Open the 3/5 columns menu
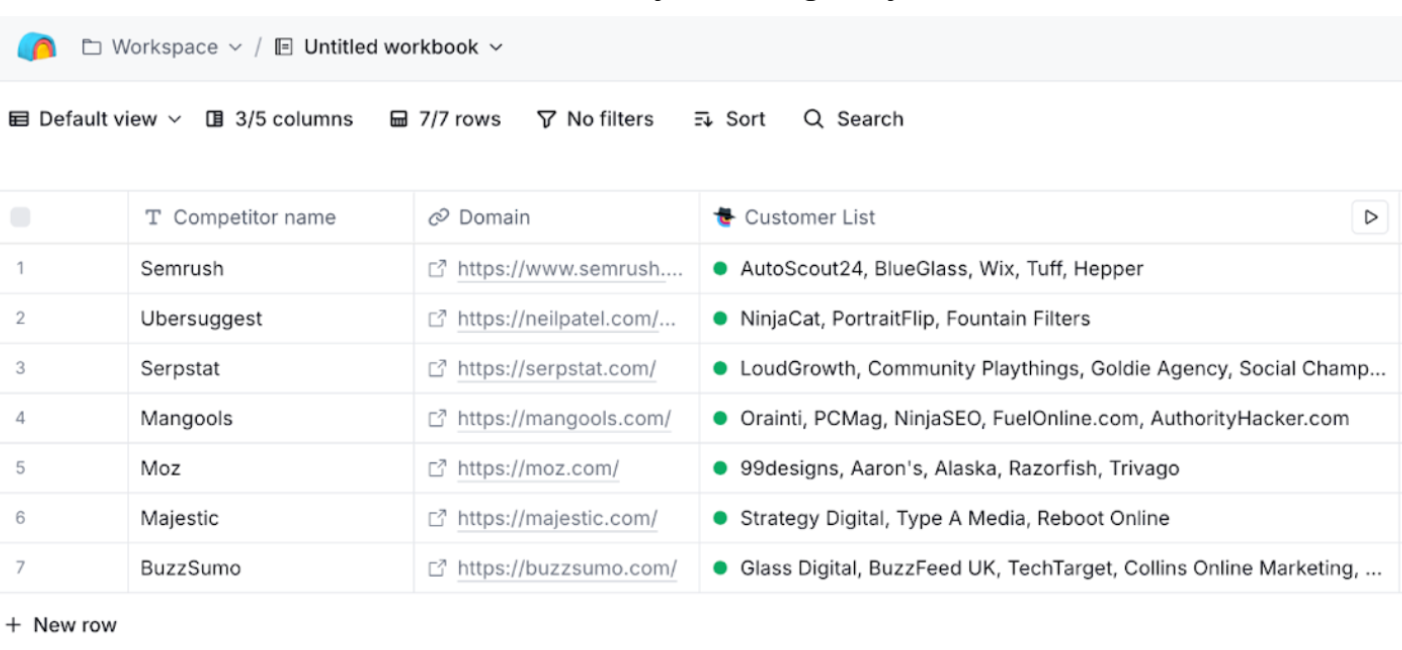 click(x=280, y=119)
